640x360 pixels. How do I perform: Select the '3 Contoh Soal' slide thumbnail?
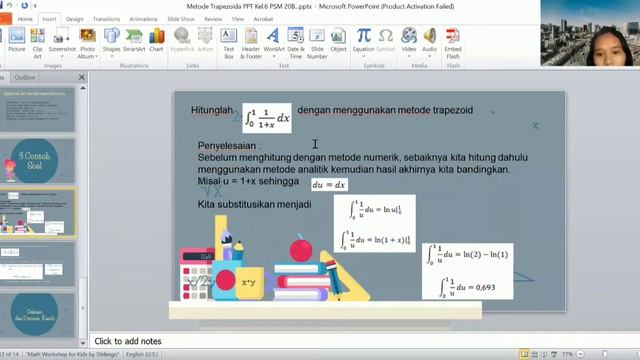37,161
